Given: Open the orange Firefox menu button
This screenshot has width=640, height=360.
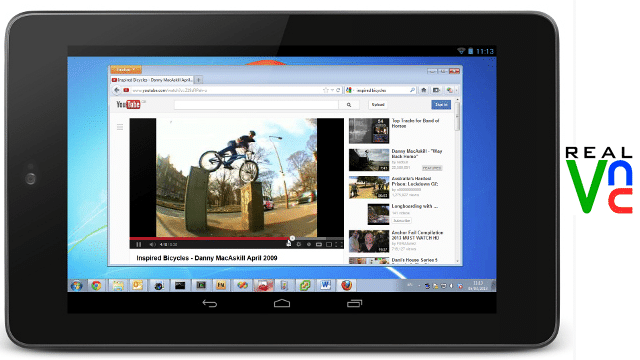Looking at the screenshot, I should pyautogui.click(x=126, y=70).
